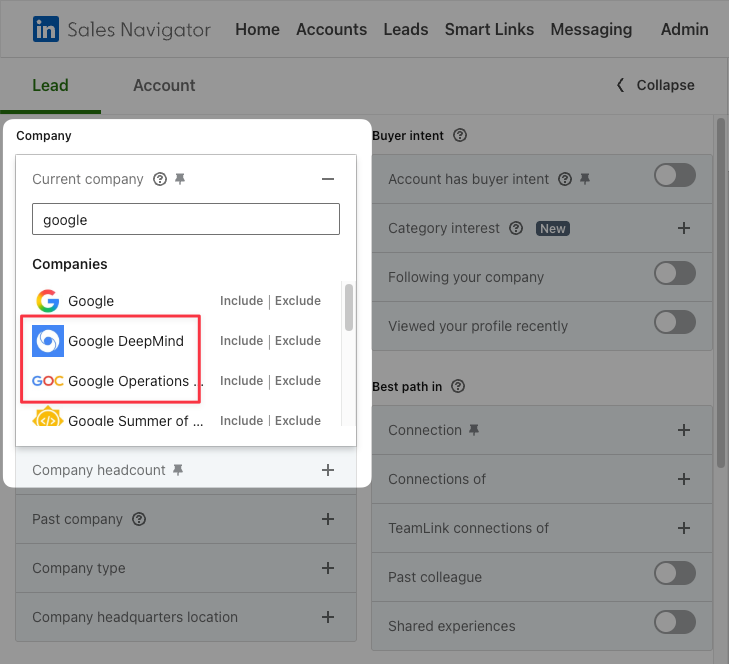Click the companies list scrollbar

pyautogui.click(x=349, y=307)
